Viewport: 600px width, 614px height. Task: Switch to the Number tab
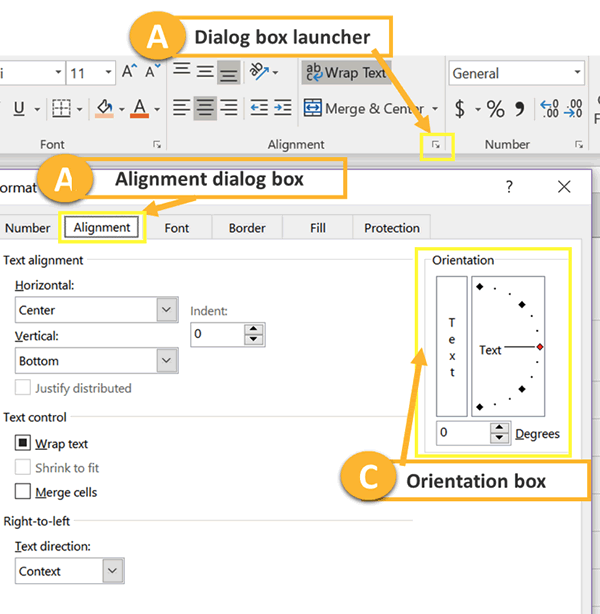(x=27, y=228)
